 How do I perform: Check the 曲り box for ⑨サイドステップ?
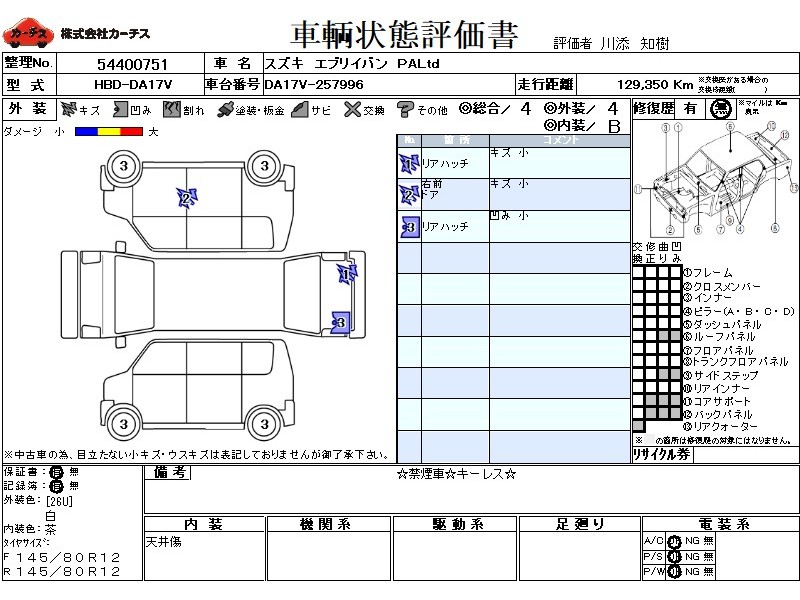pos(663,374)
